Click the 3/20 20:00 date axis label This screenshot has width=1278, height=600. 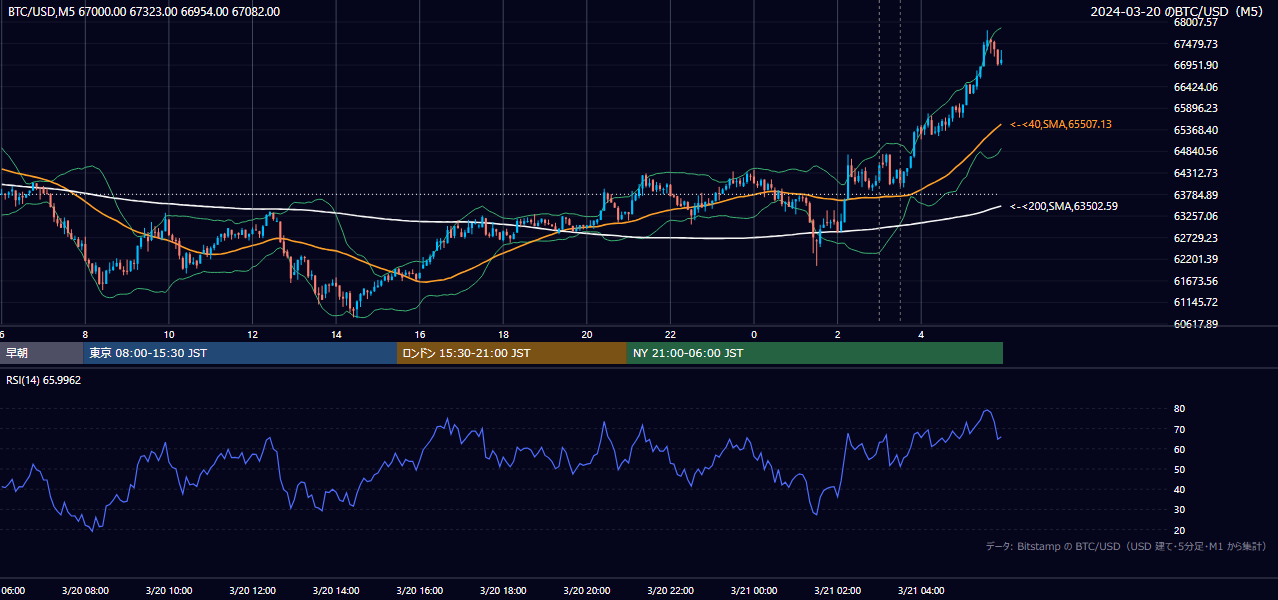[x=587, y=591]
